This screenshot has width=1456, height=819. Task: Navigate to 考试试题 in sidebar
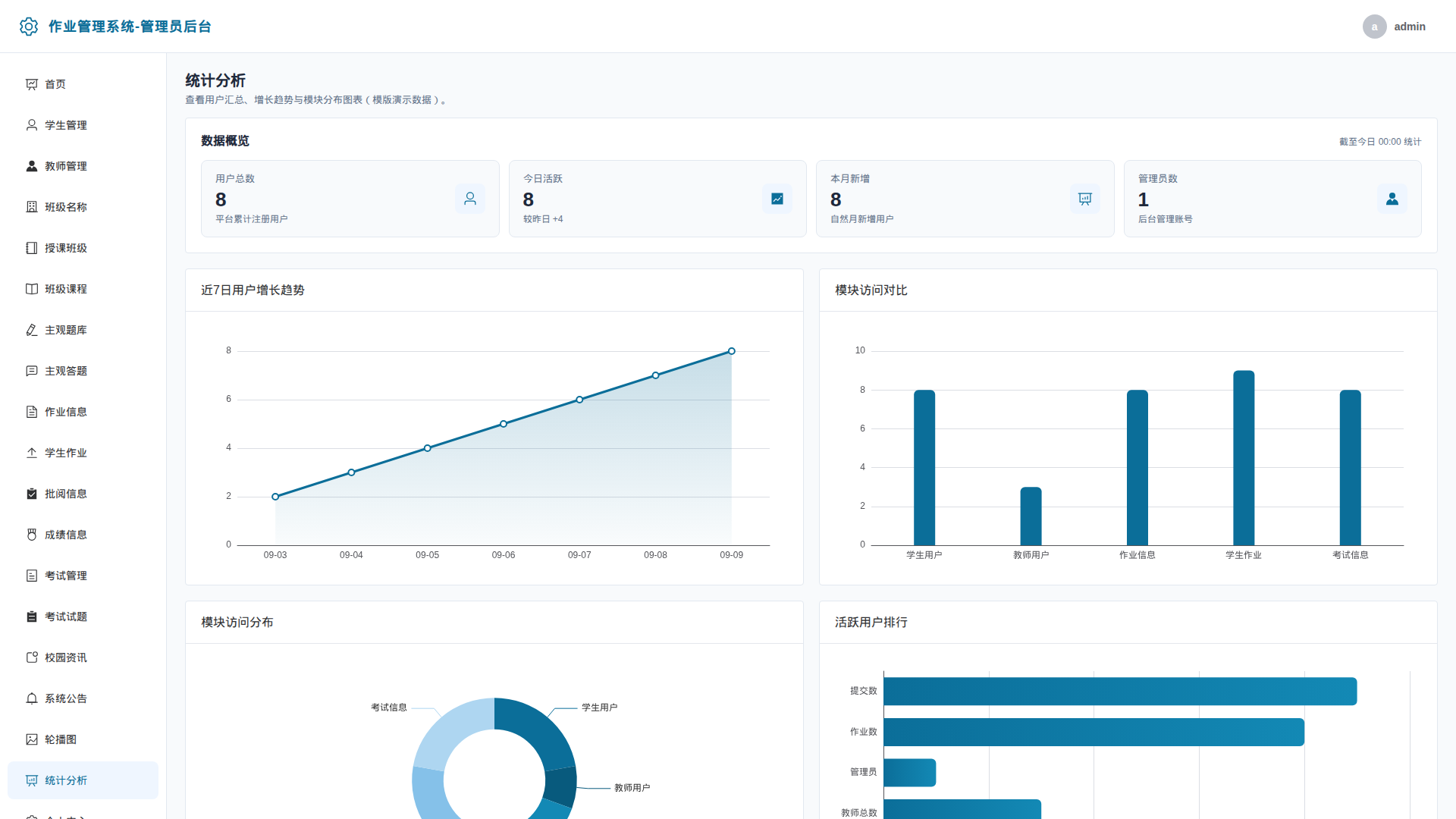[x=83, y=617]
